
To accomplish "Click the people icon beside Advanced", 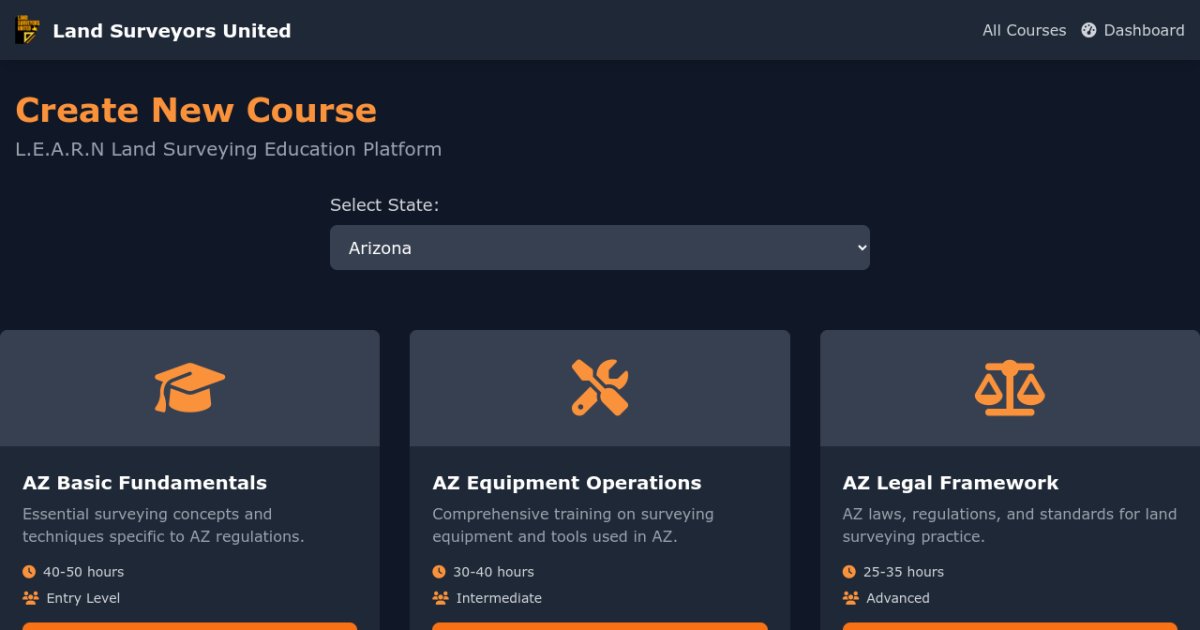I will click(x=850, y=598).
